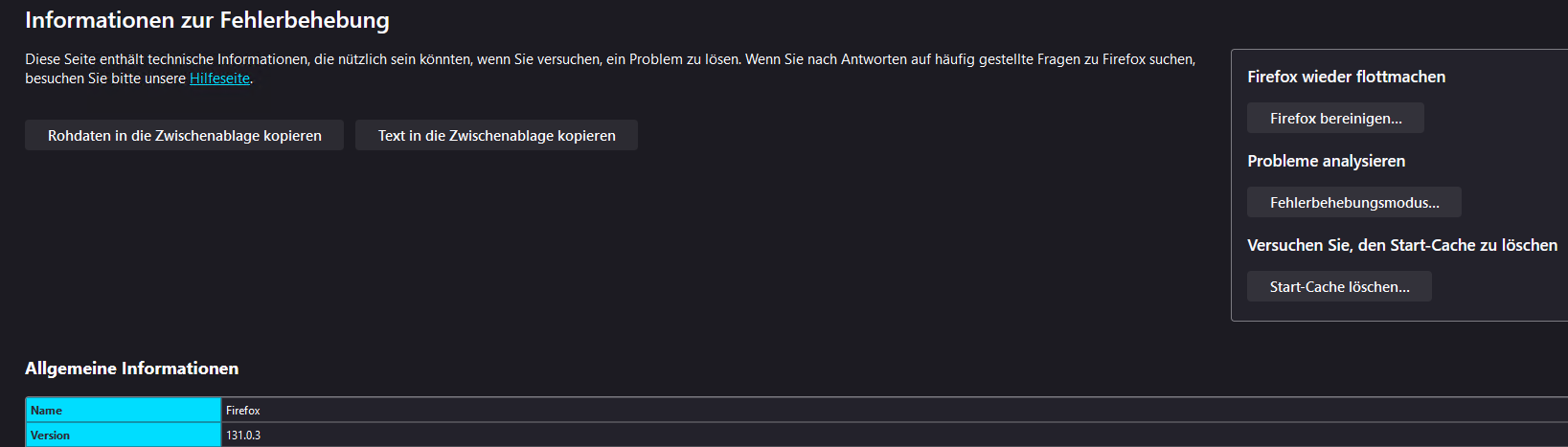Select the 'Version' header cell in table

(123, 436)
